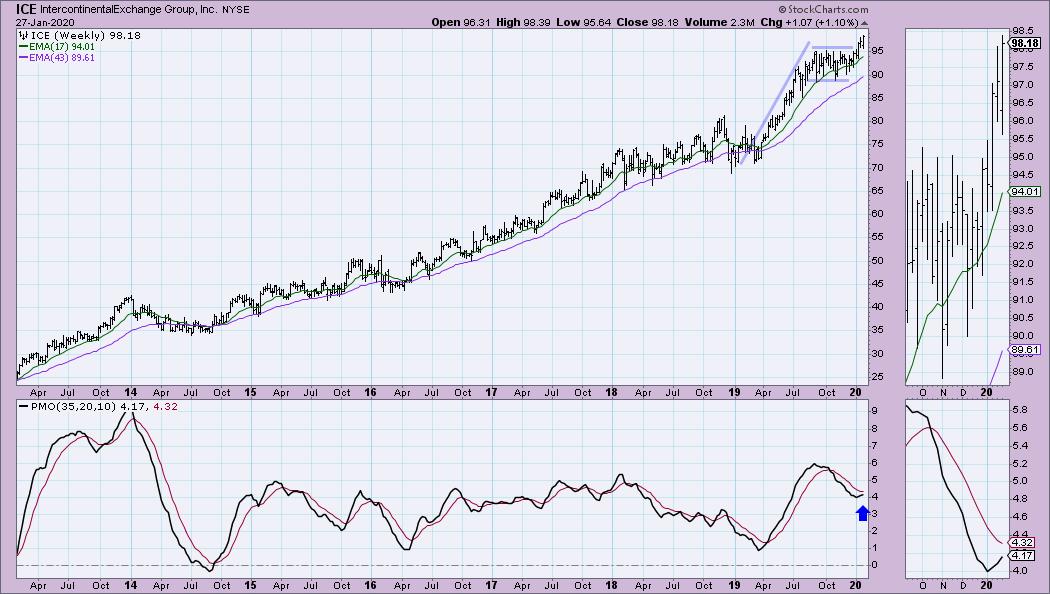1050x594 pixels.
Task: Click the 25 label on the main price axis
Action: pos(878,377)
